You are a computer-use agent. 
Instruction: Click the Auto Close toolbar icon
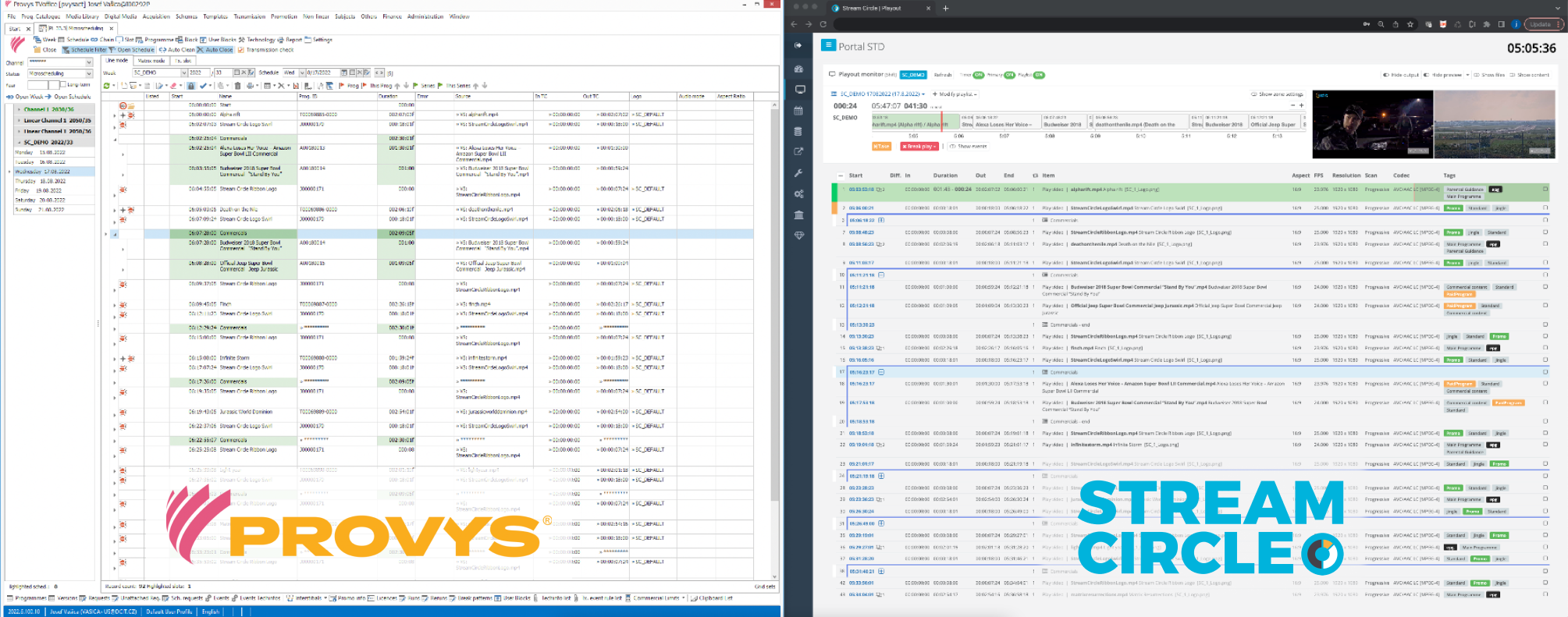(x=201, y=50)
